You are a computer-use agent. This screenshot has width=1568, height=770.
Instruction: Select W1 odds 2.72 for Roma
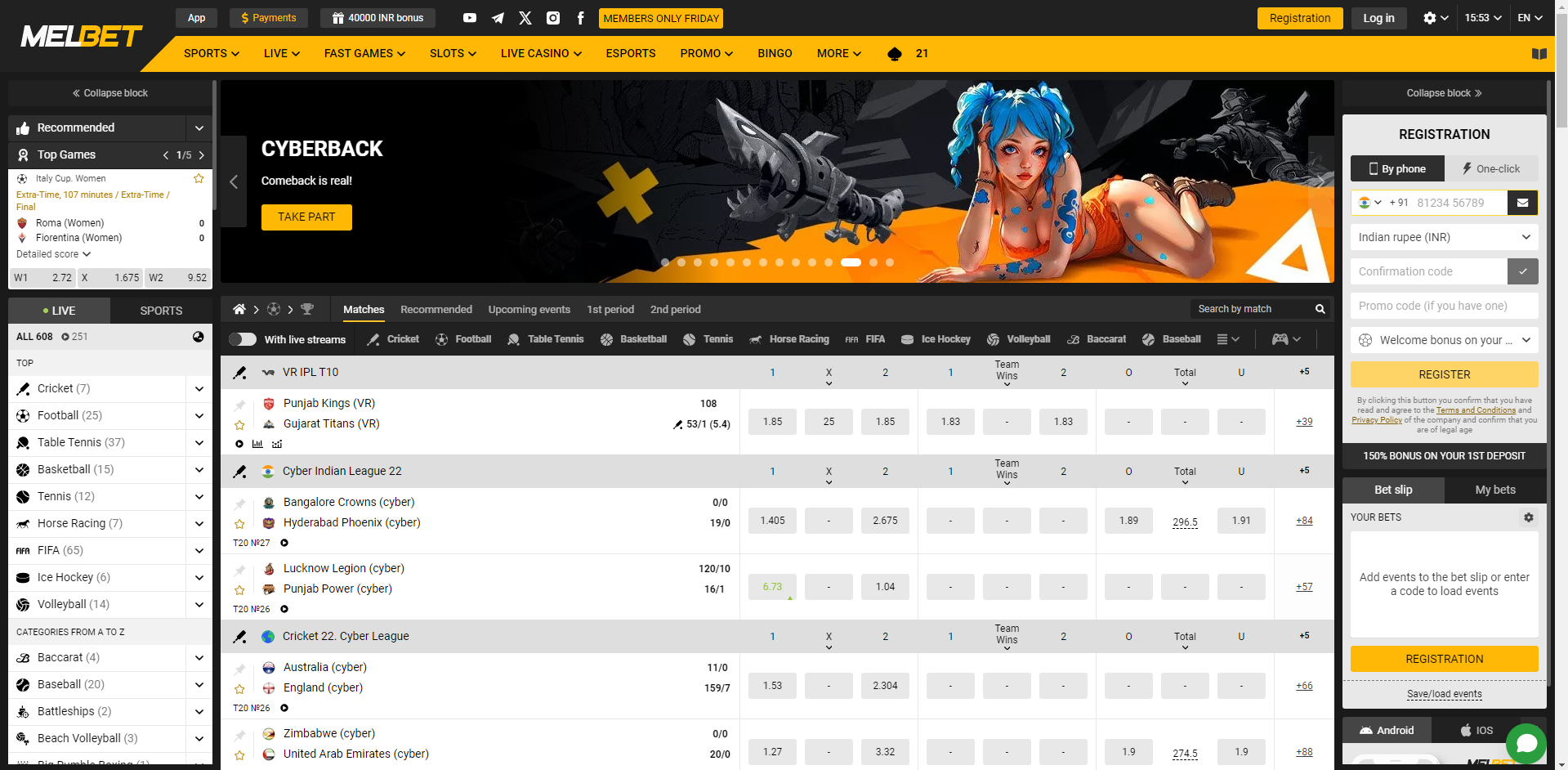pyautogui.click(x=42, y=278)
